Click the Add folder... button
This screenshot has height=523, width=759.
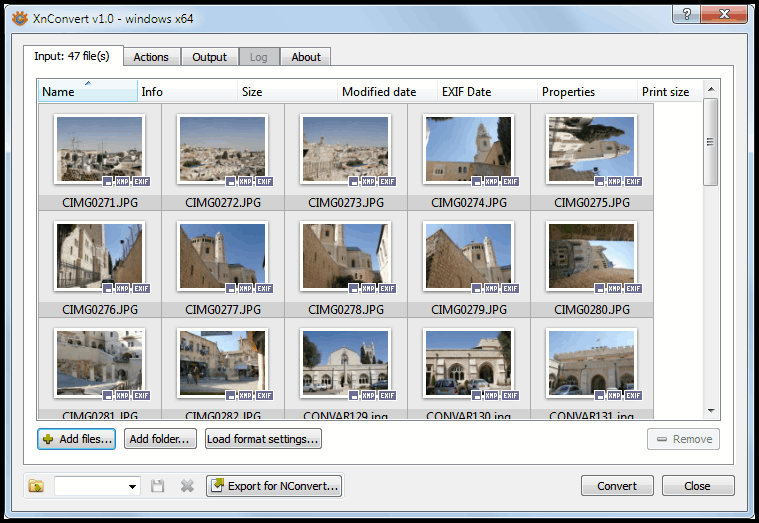click(x=160, y=439)
